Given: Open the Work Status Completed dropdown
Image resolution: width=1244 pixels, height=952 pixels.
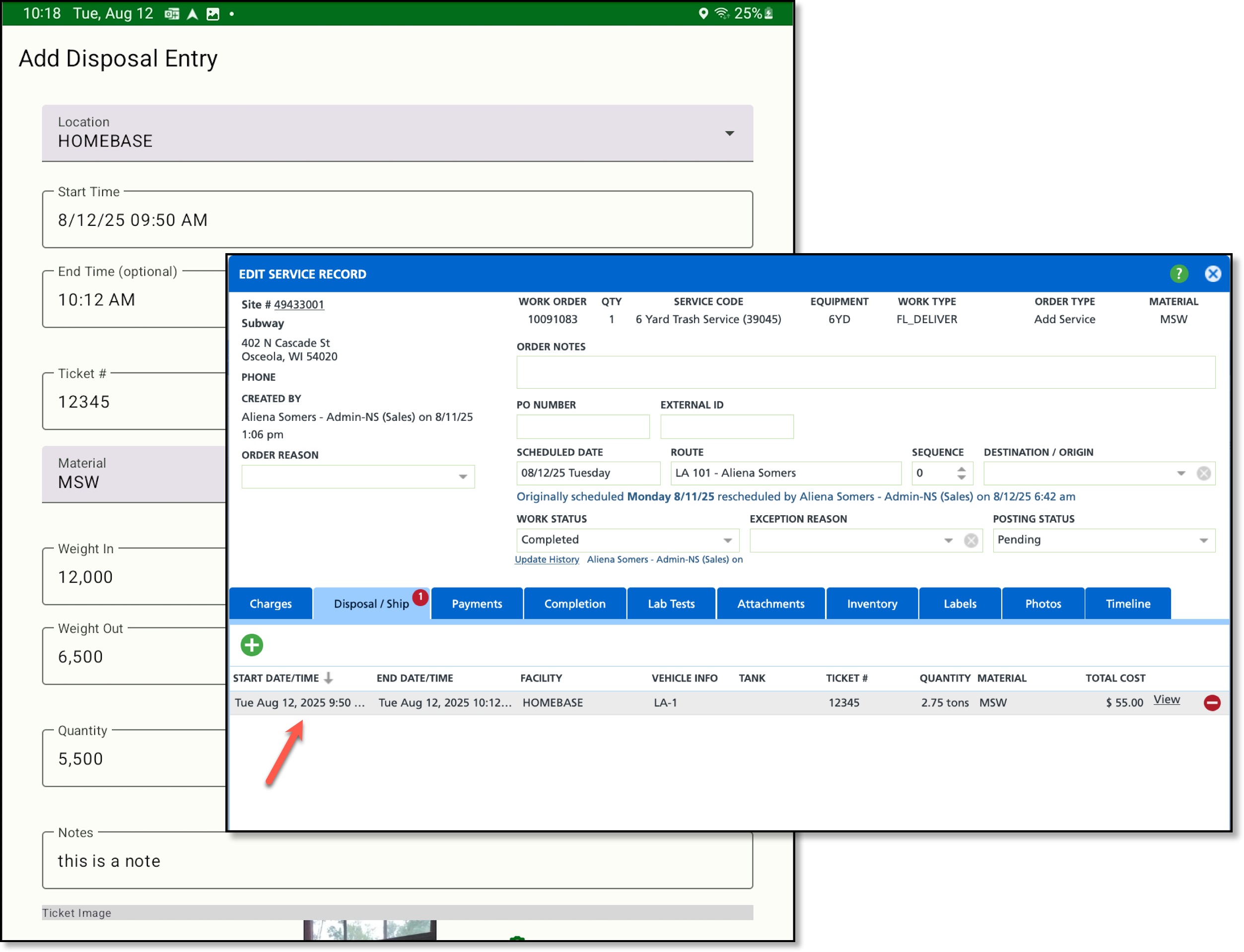Looking at the screenshot, I should pos(727,540).
